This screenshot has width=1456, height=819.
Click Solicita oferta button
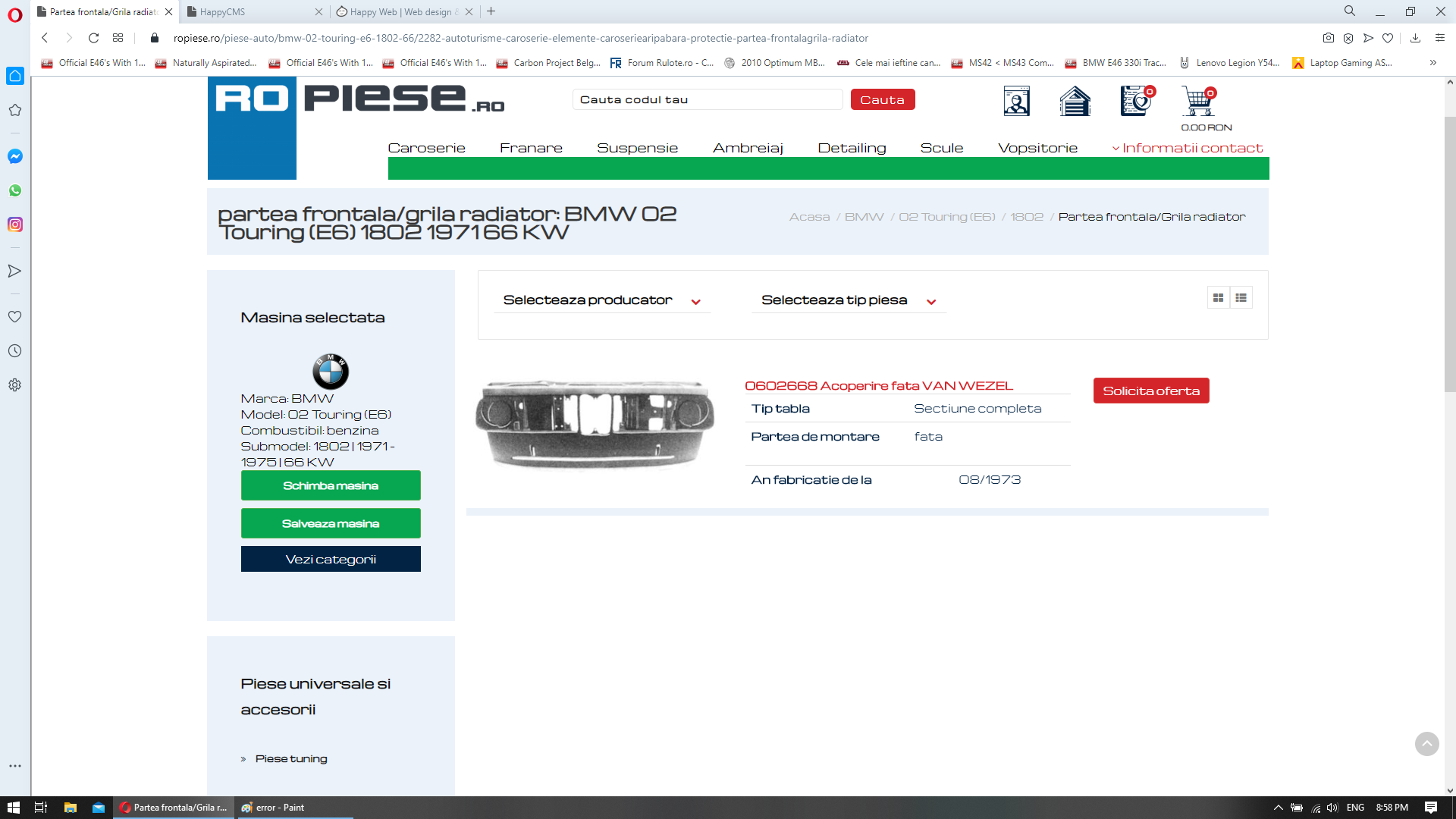coord(1151,391)
